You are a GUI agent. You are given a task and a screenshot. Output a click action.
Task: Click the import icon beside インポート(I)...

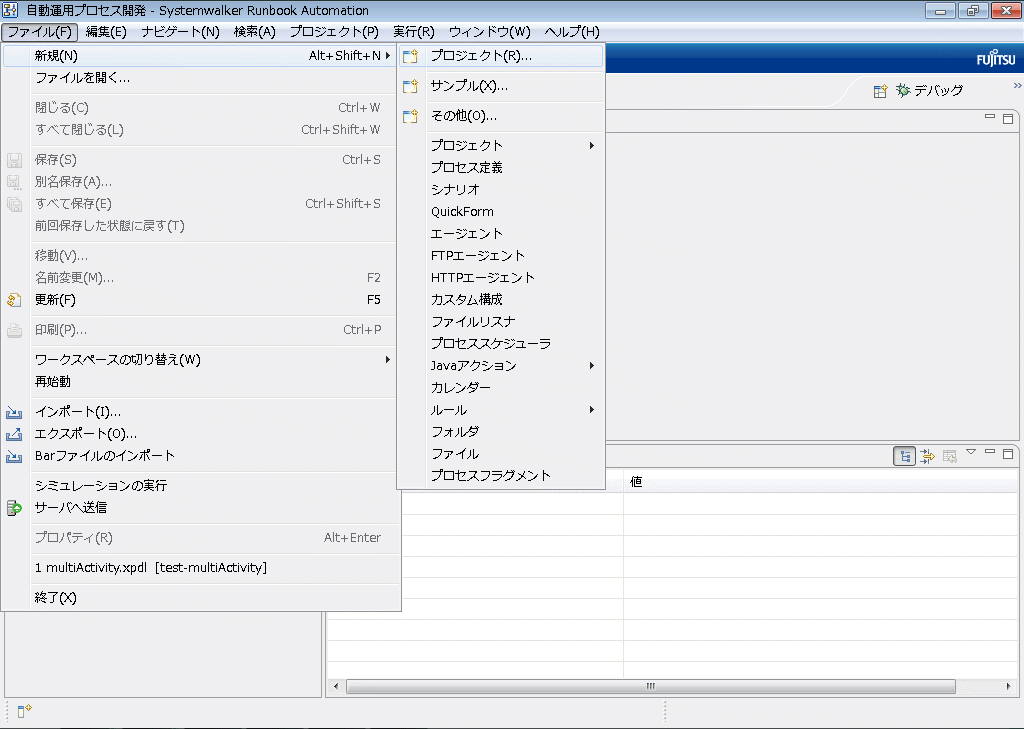tap(14, 412)
